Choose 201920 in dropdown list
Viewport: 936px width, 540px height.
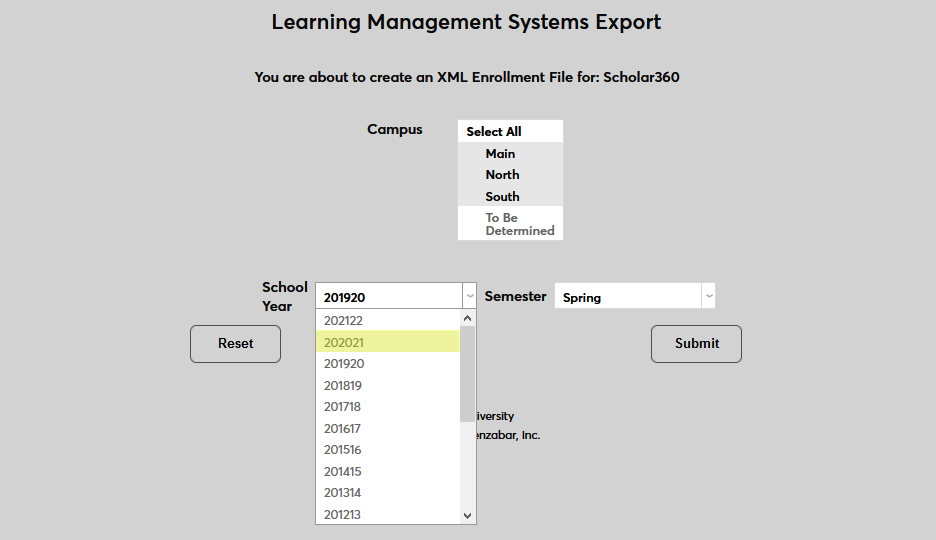388,363
